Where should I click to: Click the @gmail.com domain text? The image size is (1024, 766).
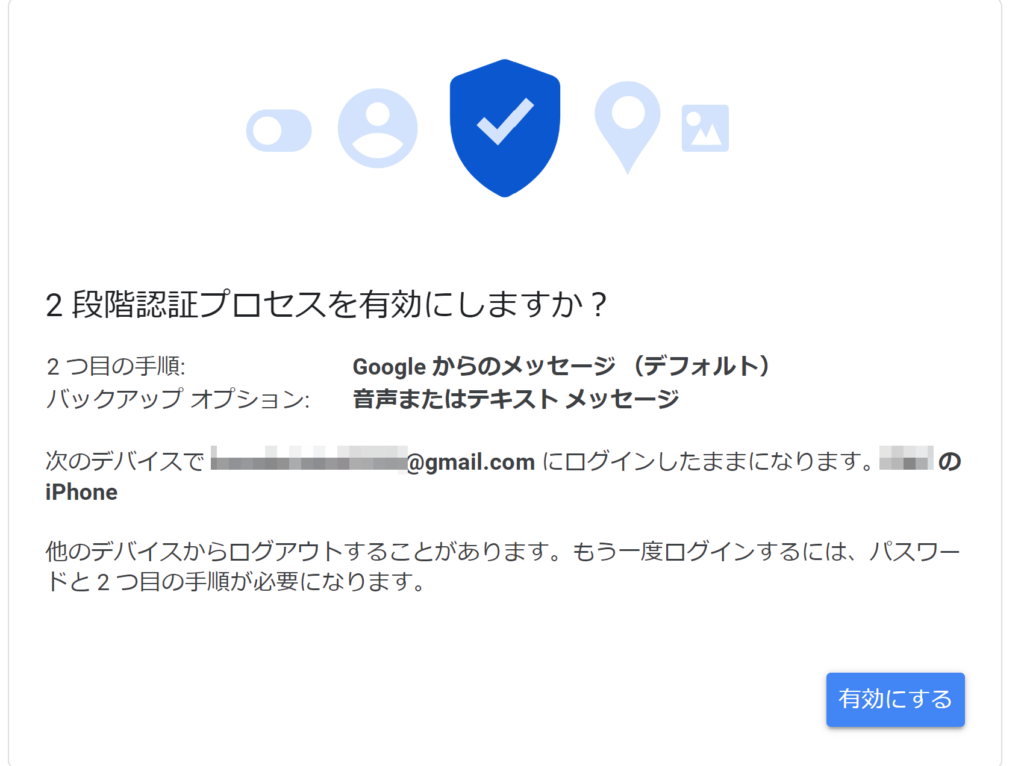(x=472, y=462)
